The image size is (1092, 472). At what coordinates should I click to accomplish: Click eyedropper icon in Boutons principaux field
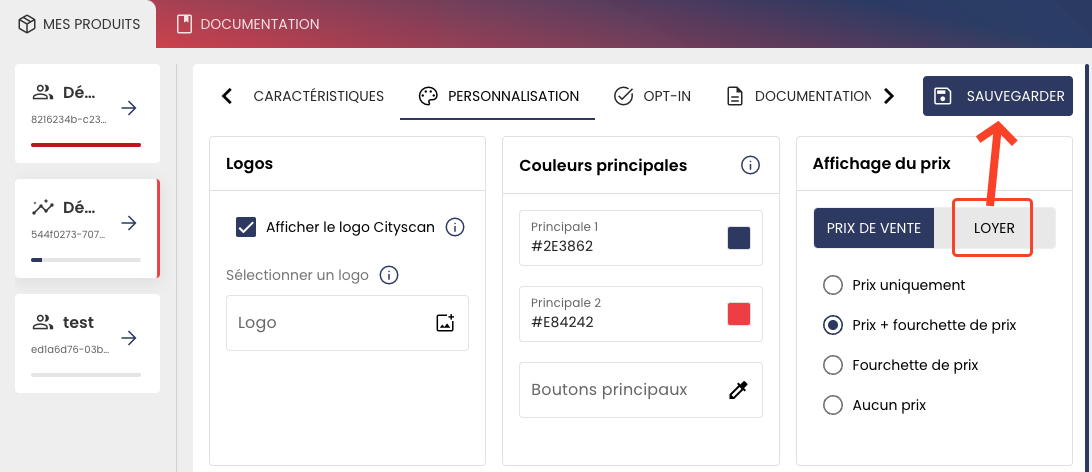(738, 390)
